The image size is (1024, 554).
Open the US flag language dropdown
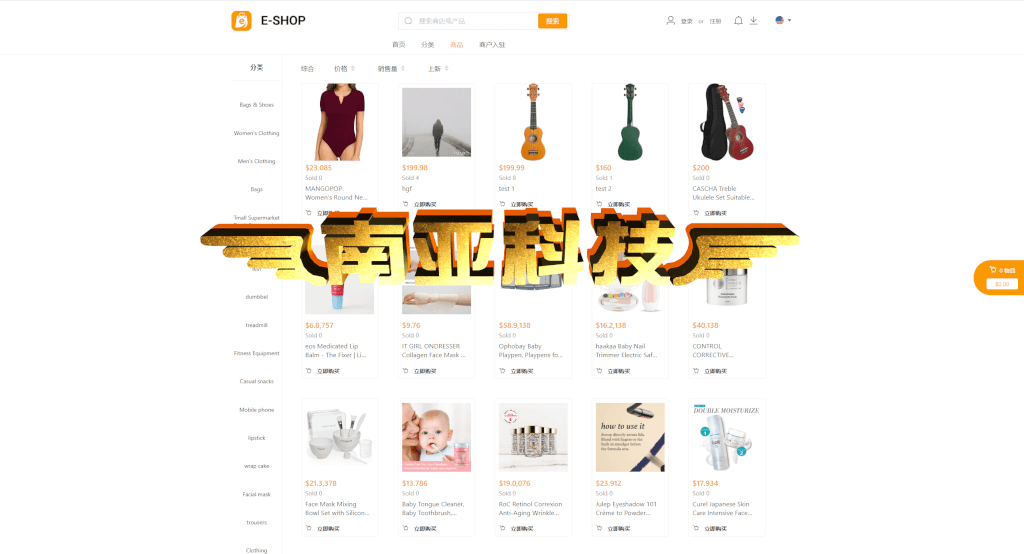(x=783, y=20)
